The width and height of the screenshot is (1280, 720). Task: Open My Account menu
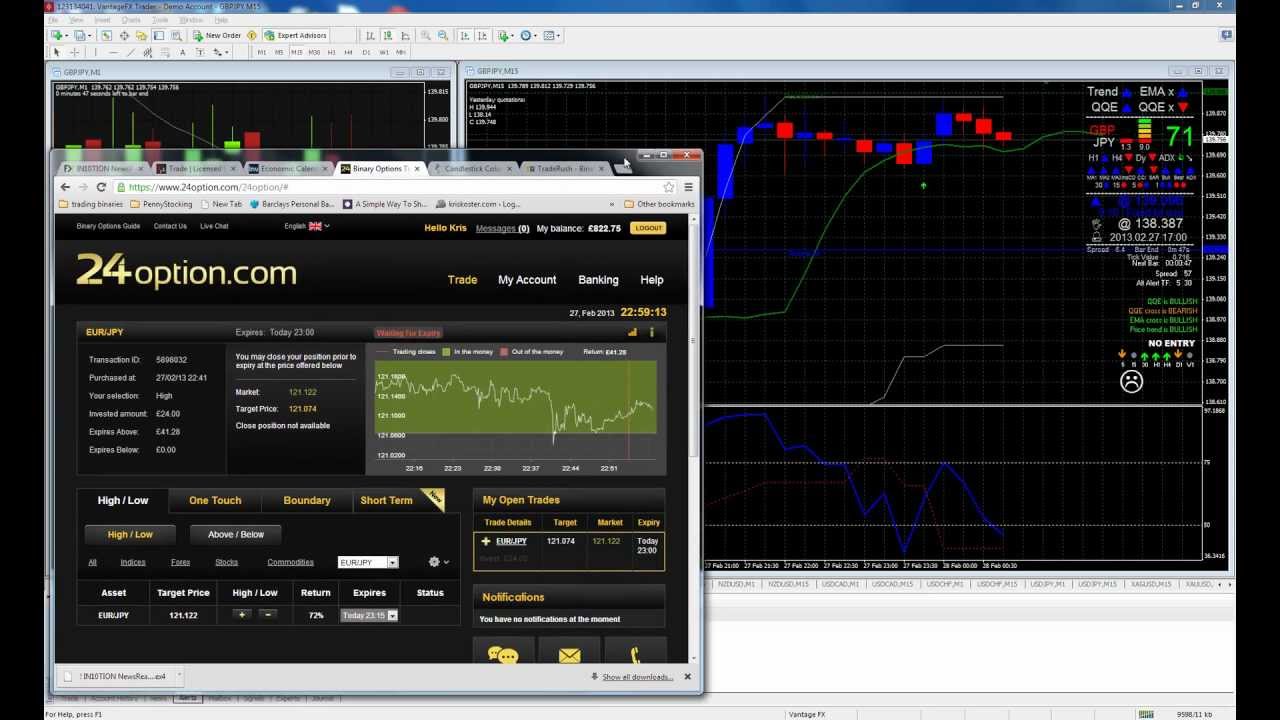pyautogui.click(x=527, y=280)
